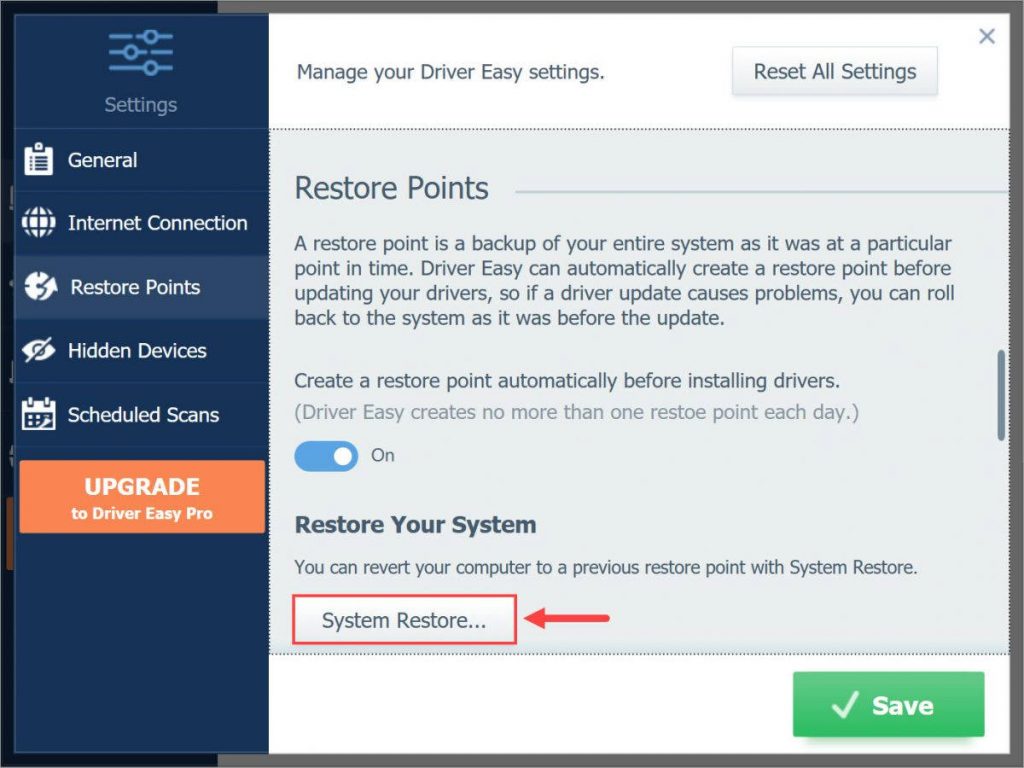Image resolution: width=1024 pixels, height=768 pixels.
Task: Click Reset All Settings button
Action: point(835,71)
